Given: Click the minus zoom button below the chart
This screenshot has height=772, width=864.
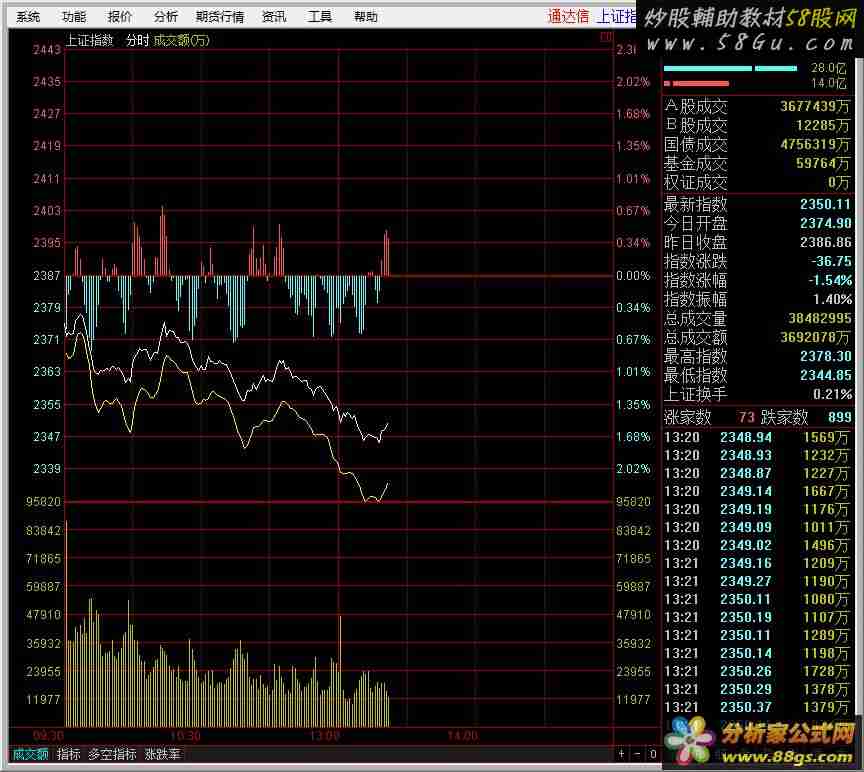Looking at the screenshot, I should tap(637, 753).
